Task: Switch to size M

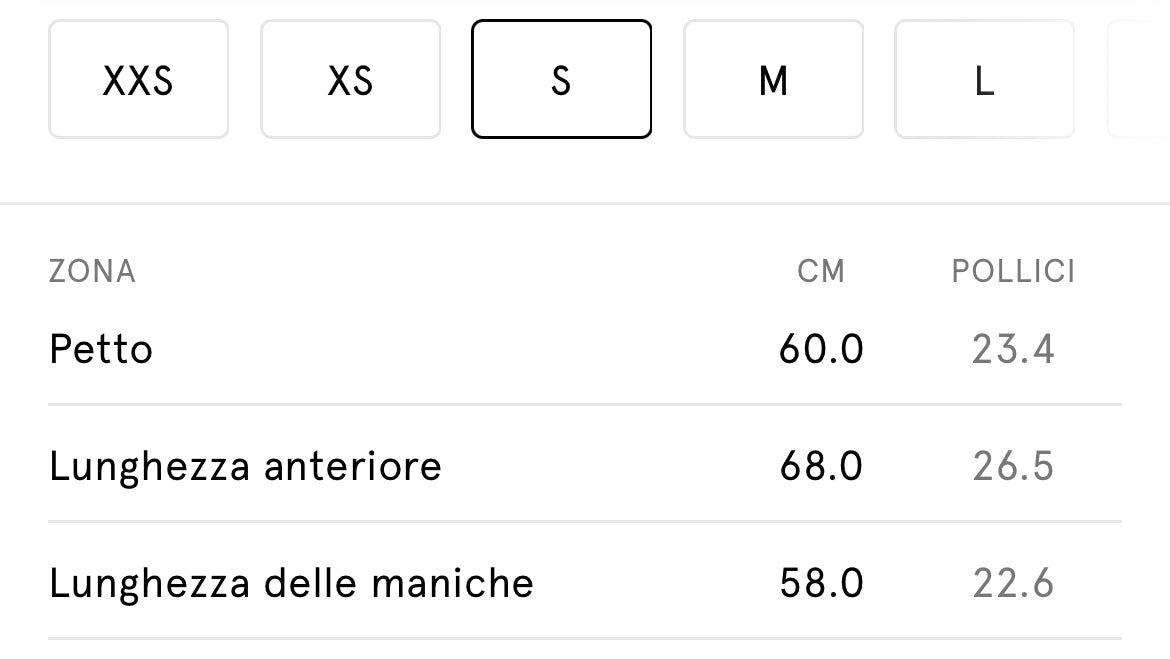Action: [773, 79]
